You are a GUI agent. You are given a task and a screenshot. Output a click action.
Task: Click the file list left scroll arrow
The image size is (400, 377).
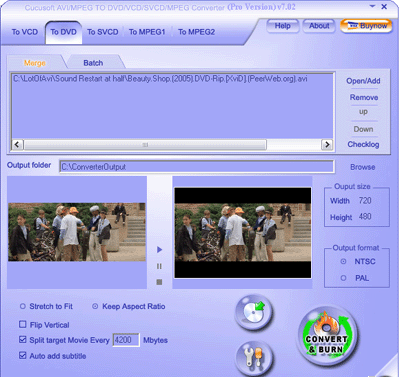click(x=17, y=145)
